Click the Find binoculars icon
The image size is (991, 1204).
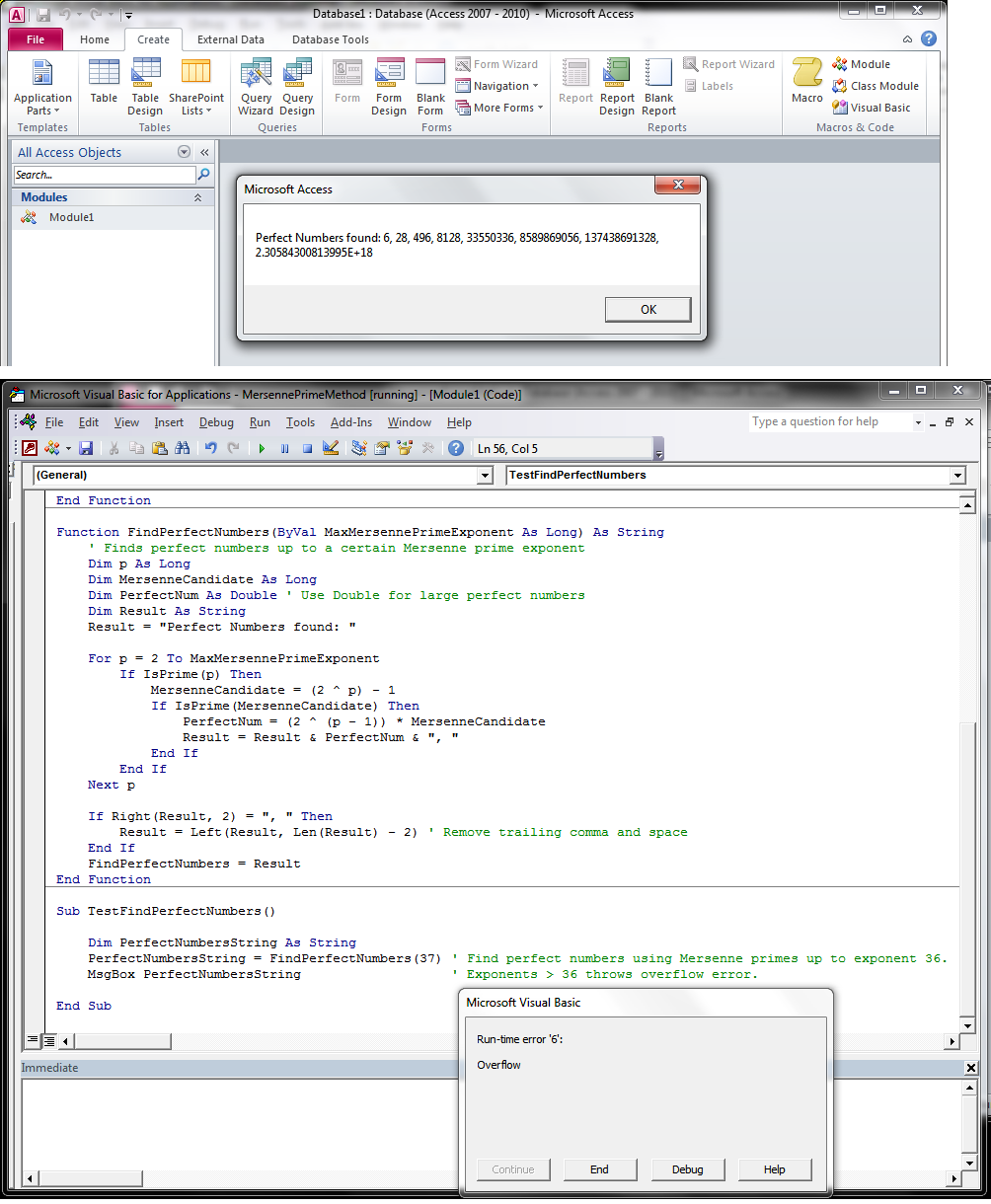click(x=182, y=449)
